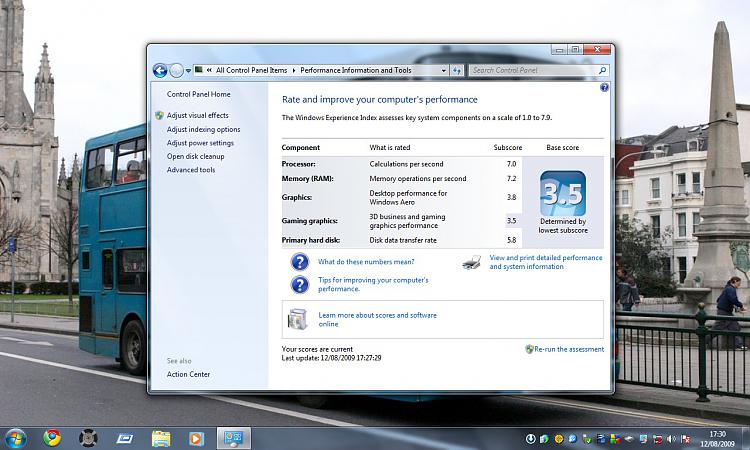Click the yellow round tray icon
Viewport: 750px width, 450px height.
click(x=558, y=439)
